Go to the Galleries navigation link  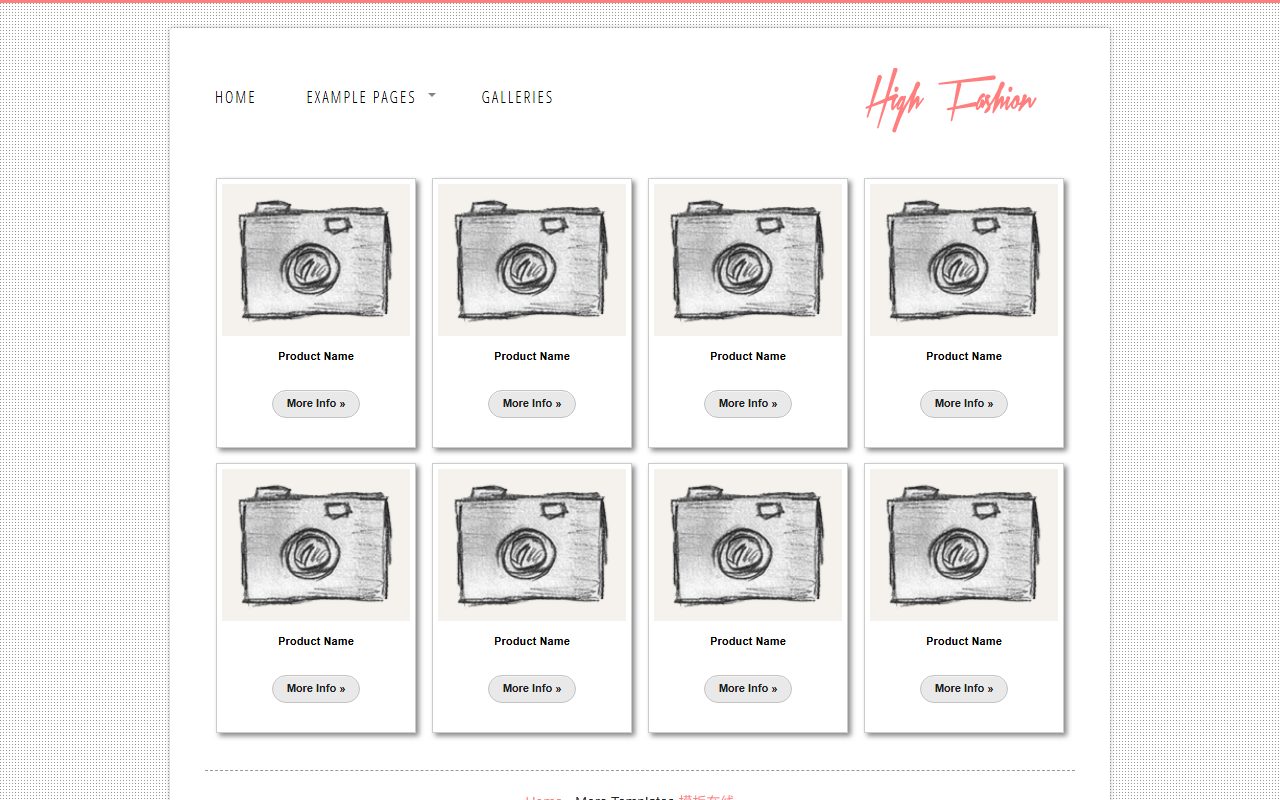tap(517, 97)
